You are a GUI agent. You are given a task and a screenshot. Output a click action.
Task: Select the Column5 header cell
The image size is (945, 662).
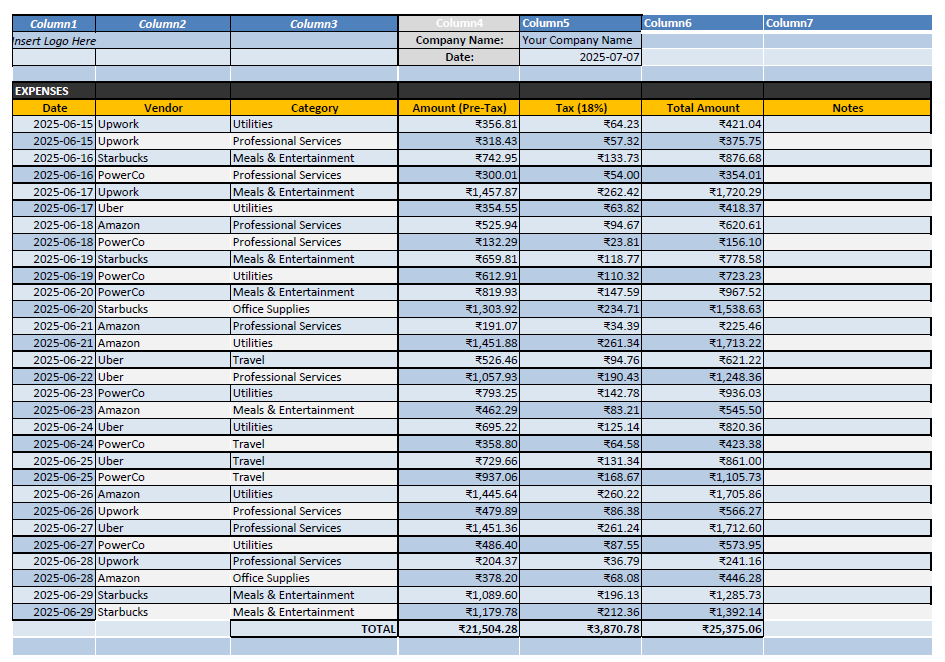pyautogui.click(x=580, y=23)
